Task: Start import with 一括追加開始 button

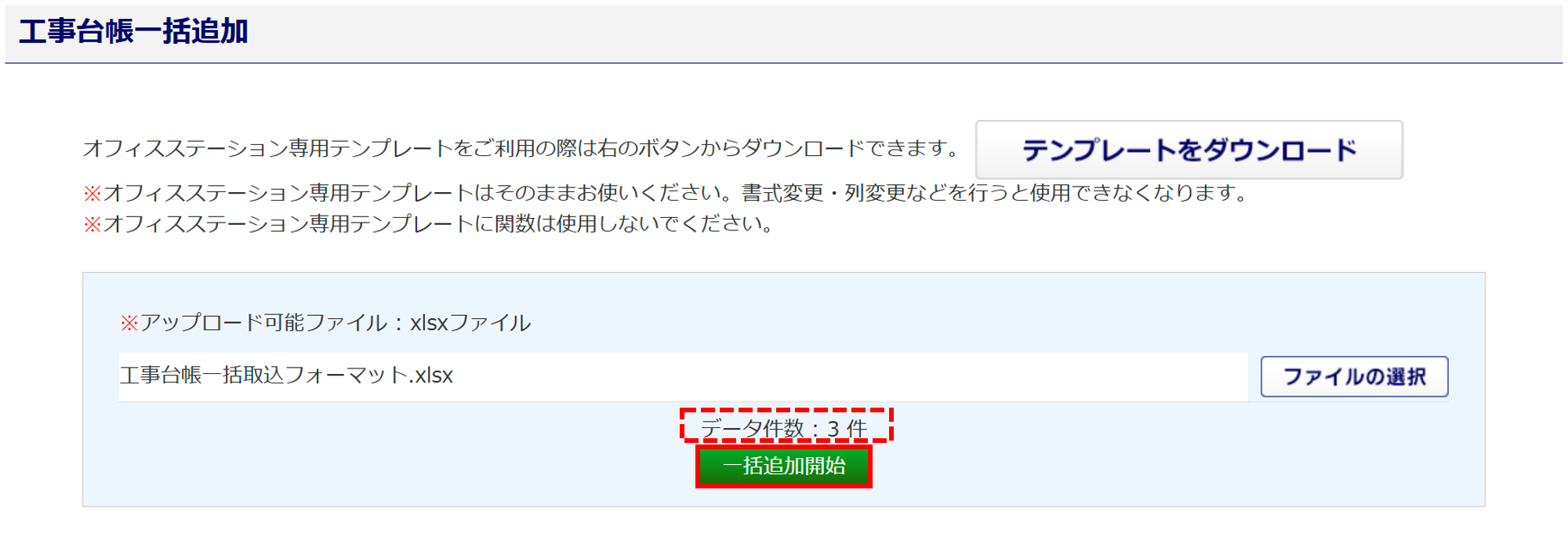Action: [x=784, y=466]
